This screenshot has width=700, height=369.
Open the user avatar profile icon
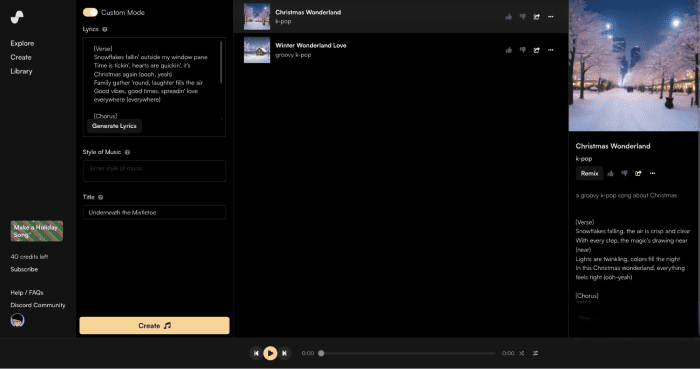[17, 320]
